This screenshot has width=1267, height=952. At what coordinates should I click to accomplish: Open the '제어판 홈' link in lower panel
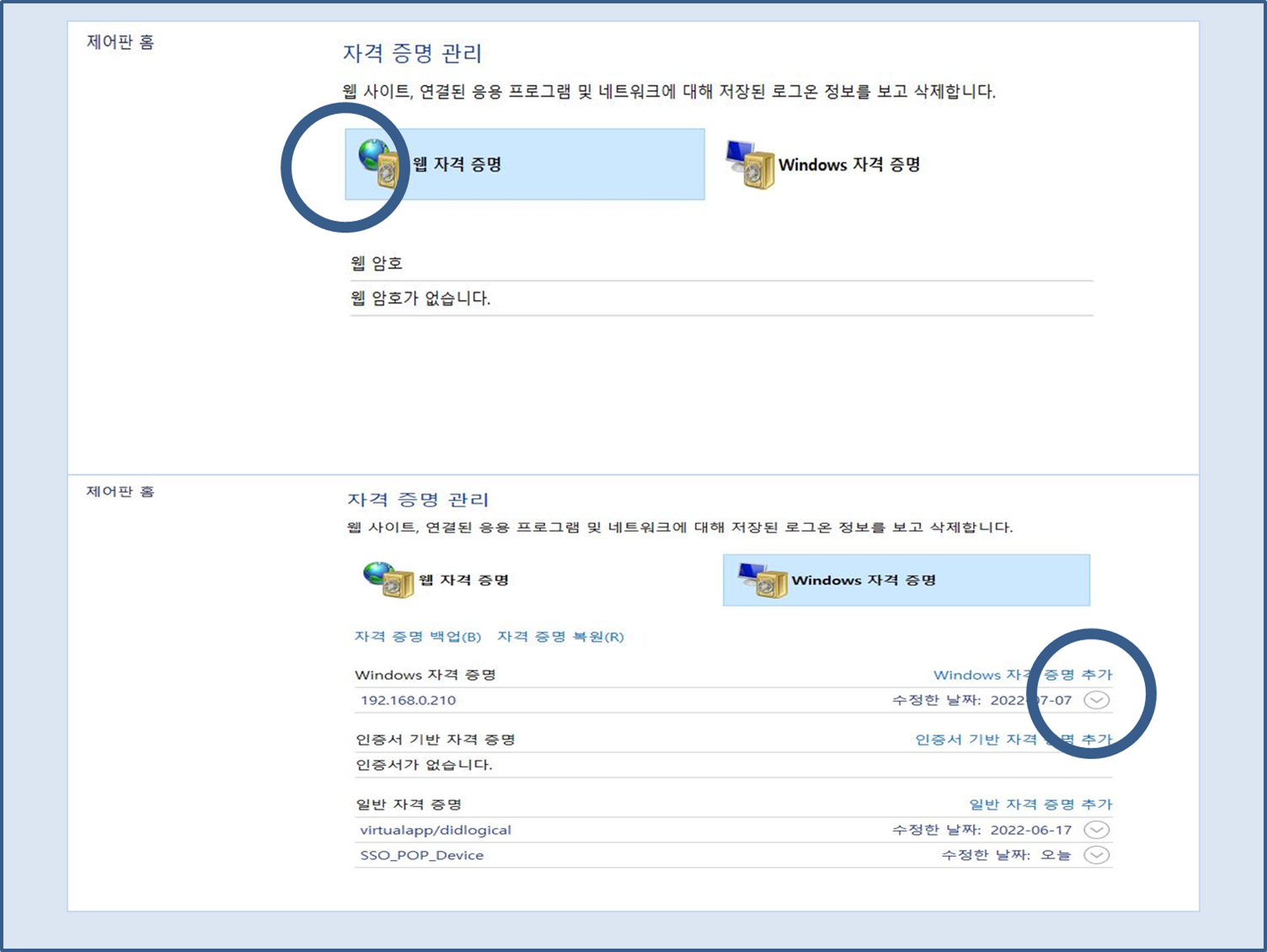(x=120, y=491)
